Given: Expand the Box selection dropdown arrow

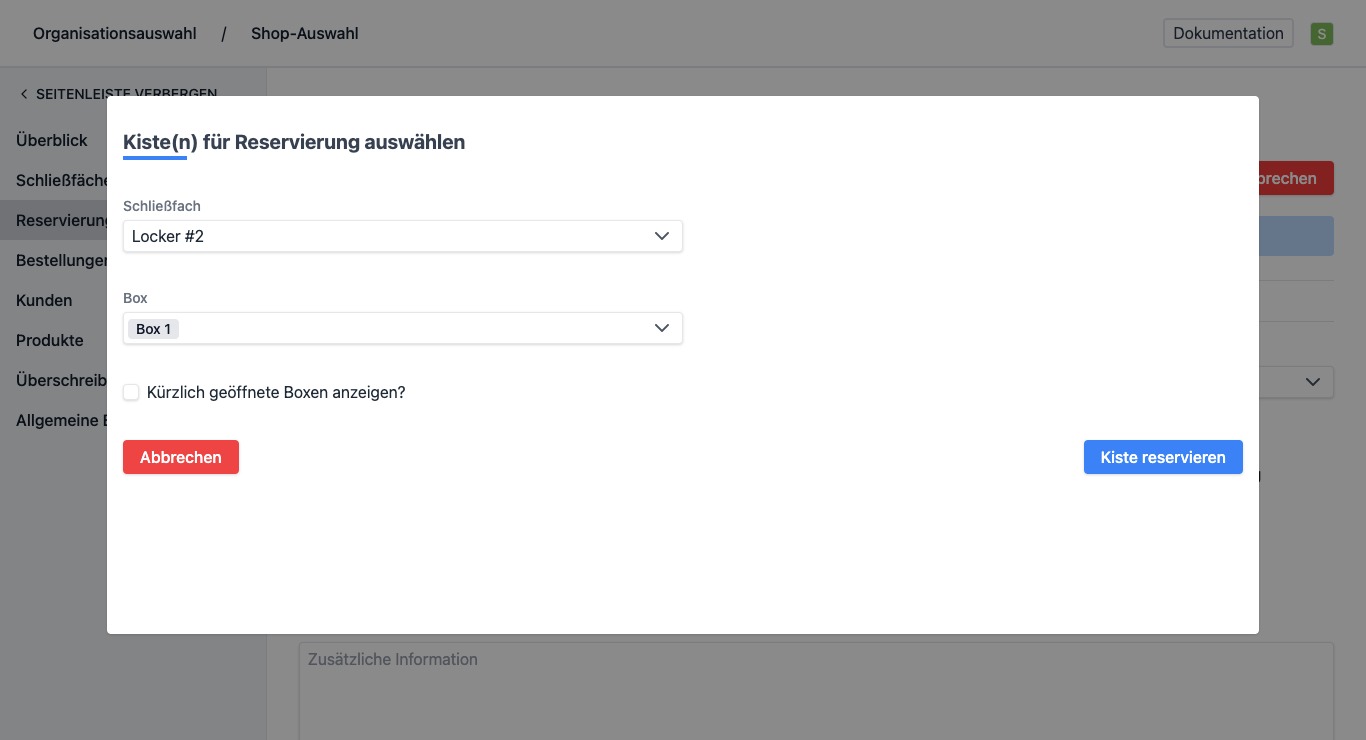Looking at the screenshot, I should click(x=661, y=329).
